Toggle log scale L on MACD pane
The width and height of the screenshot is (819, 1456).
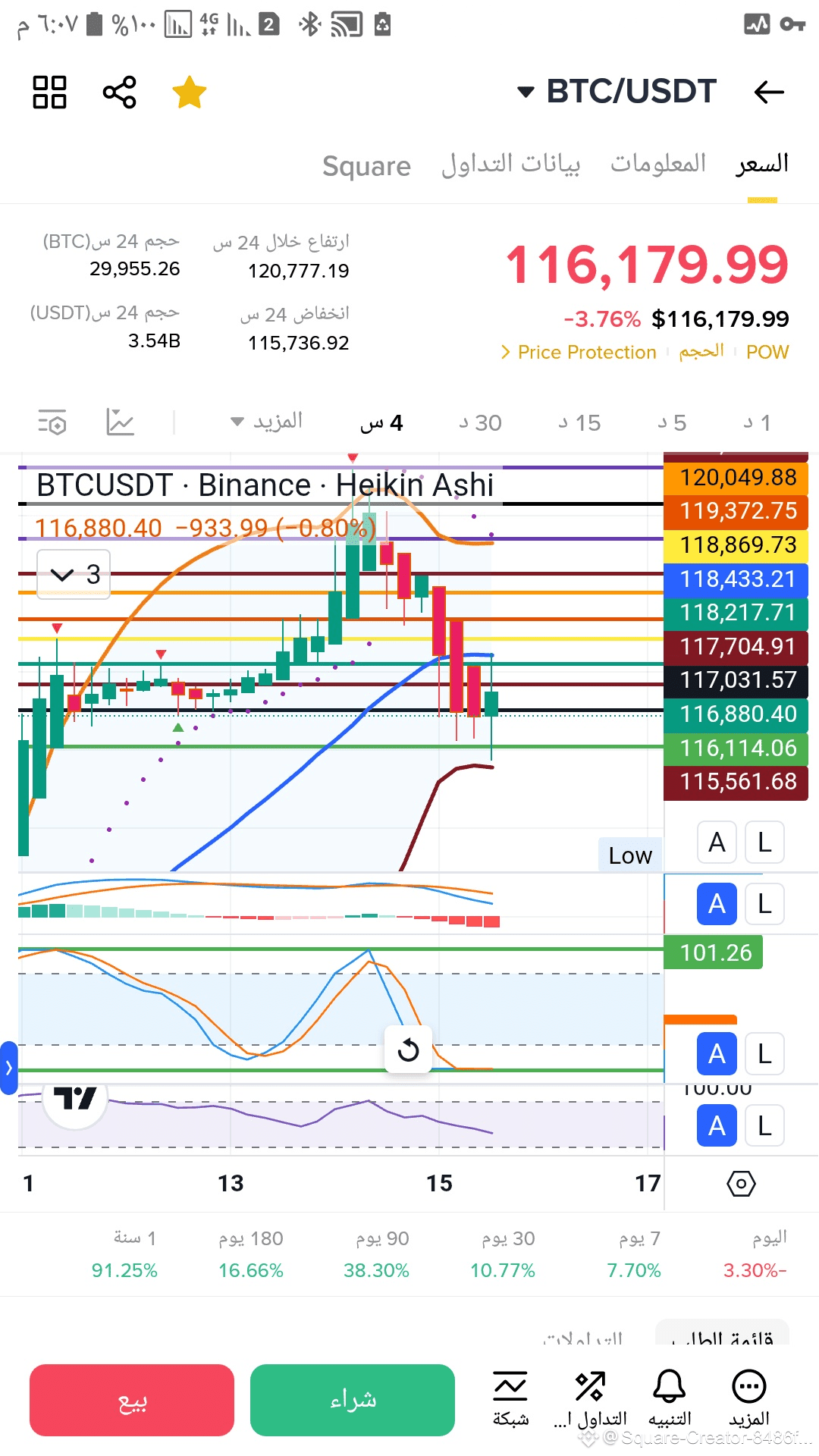(764, 904)
